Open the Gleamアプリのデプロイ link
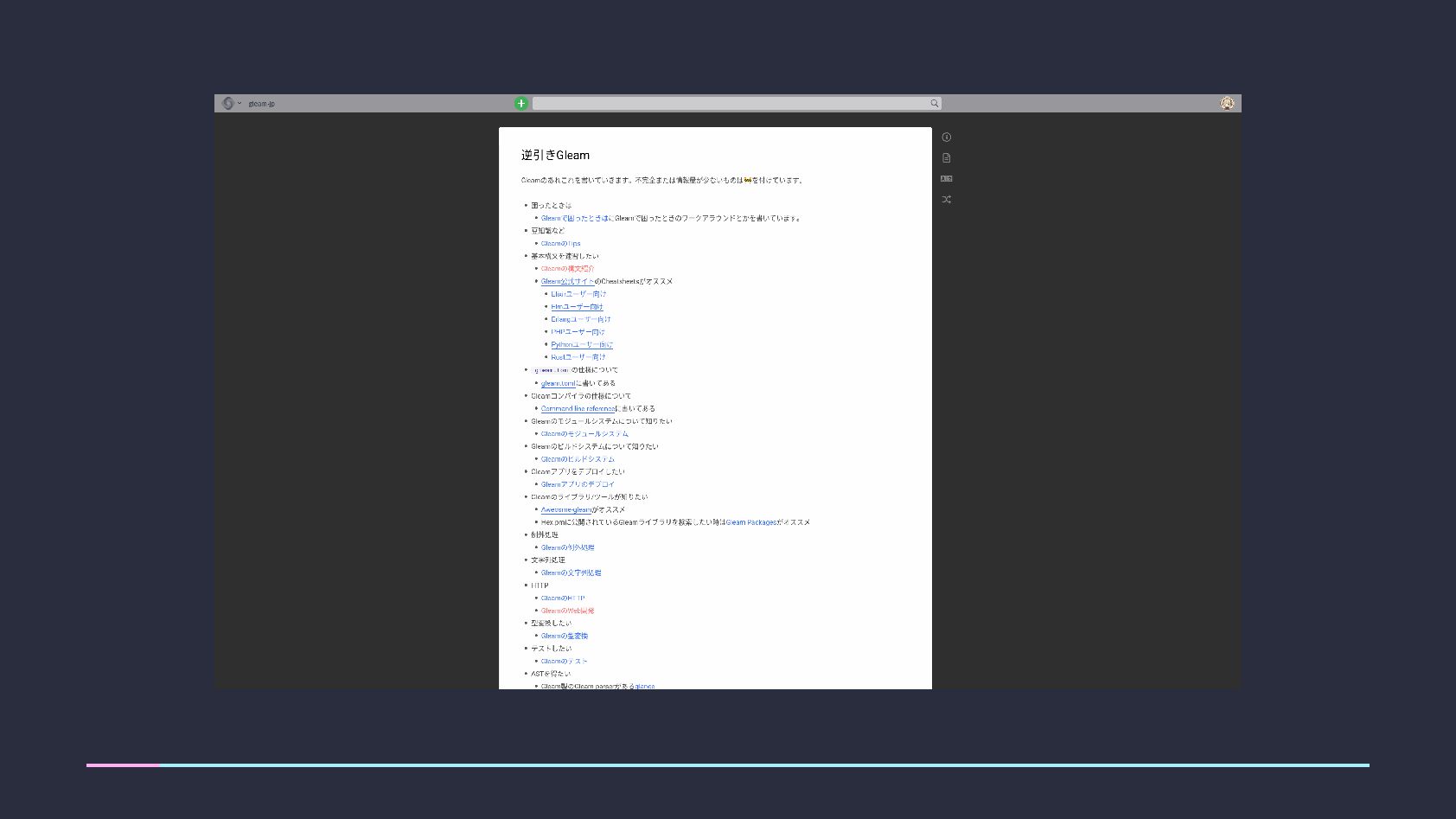The height and width of the screenshot is (819, 1456). point(578,484)
